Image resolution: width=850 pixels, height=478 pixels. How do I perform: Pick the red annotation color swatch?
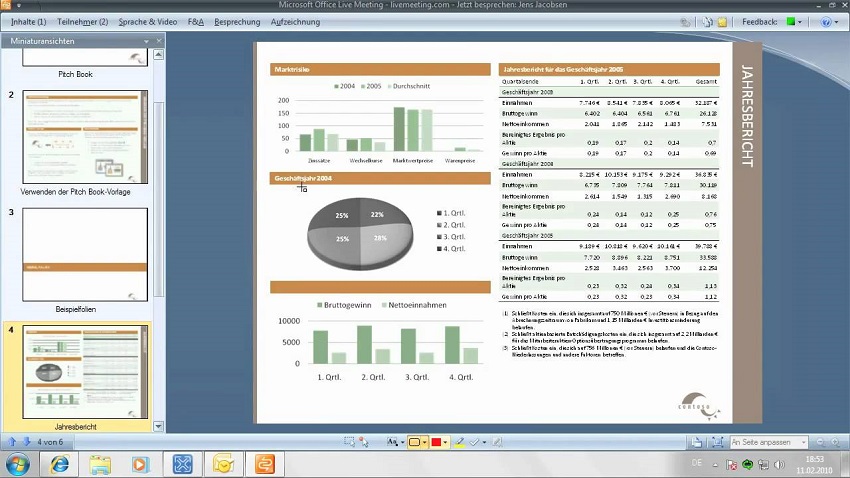pos(437,442)
